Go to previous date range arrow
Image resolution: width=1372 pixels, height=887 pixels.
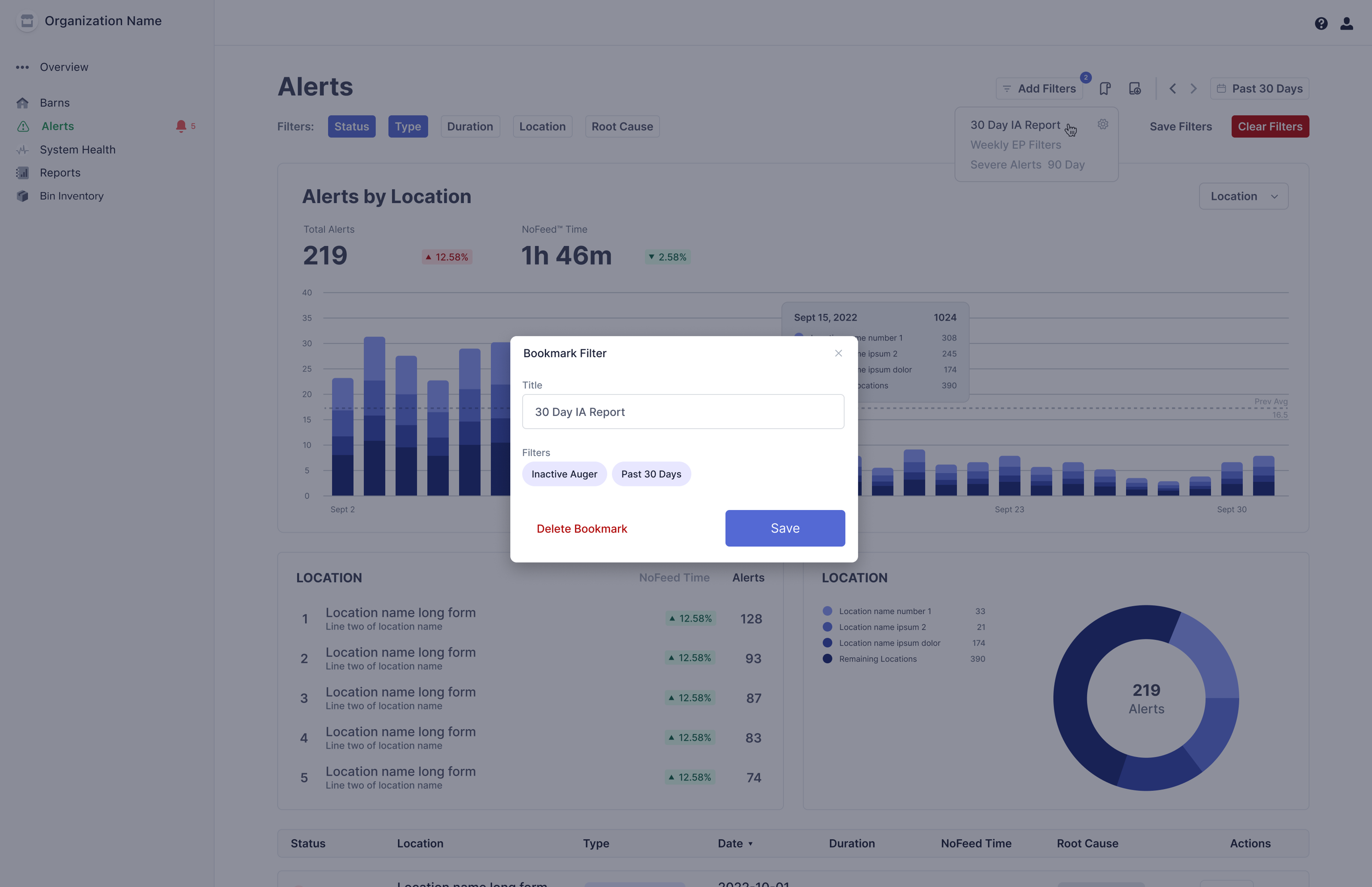tap(1172, 89)
